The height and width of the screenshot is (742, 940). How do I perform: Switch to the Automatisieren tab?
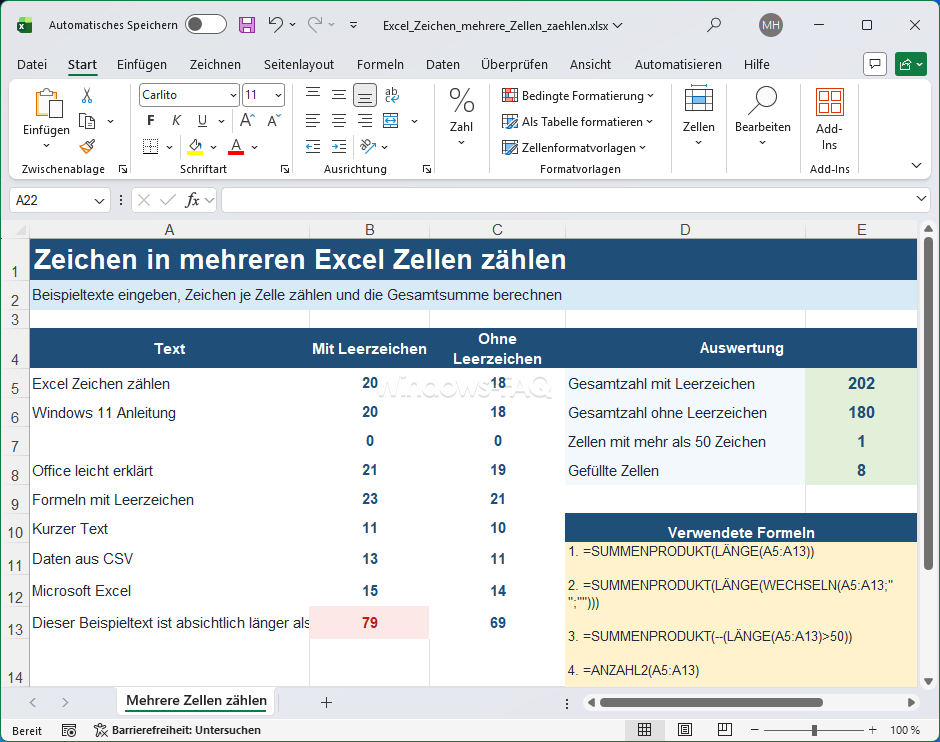678,64
